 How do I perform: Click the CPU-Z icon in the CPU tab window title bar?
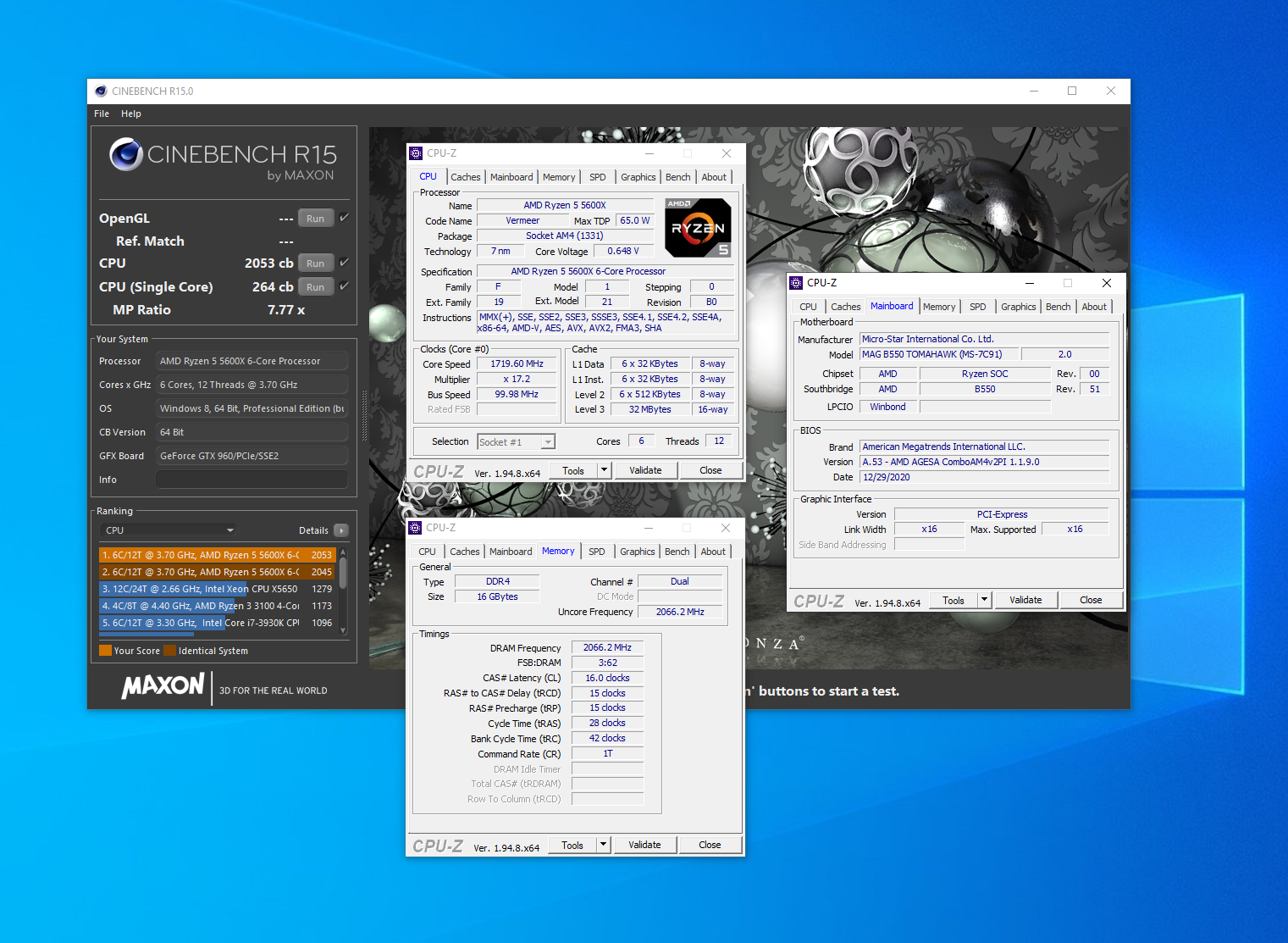tap(416, 153)
